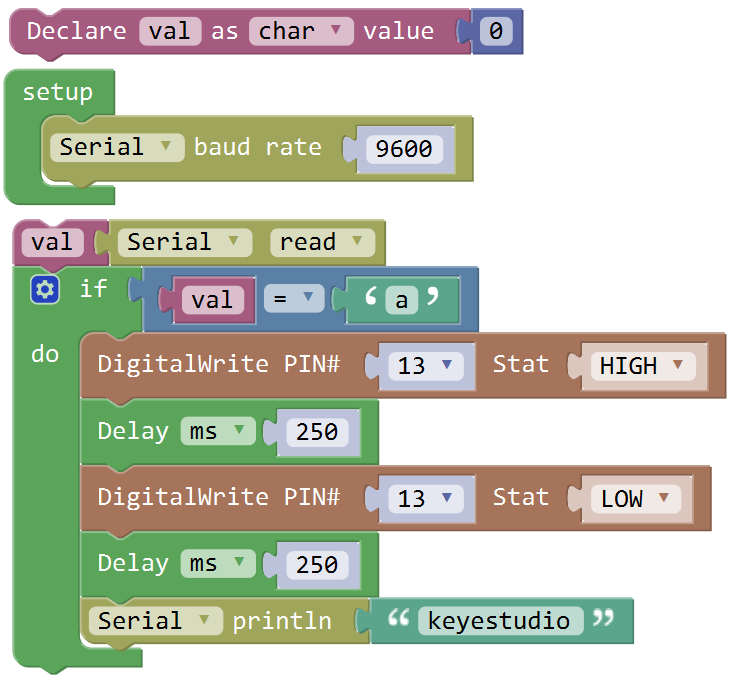The image size is (740, 681).
Task: Click the gear icon on the if block
Action: (x=45, y=290)
